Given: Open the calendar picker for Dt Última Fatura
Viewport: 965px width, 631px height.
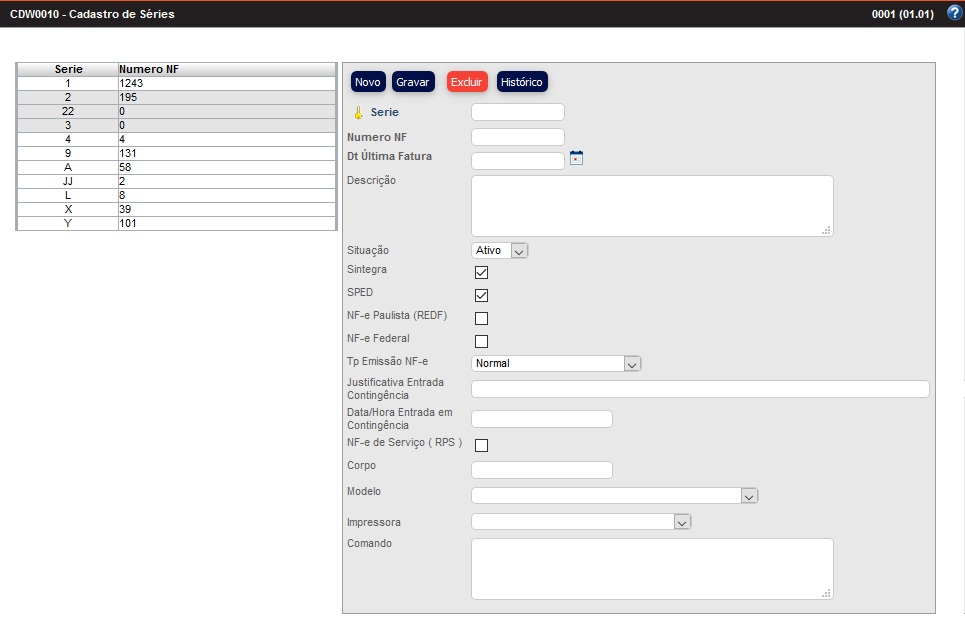Looking at the screenshot, I should point(576,157).
